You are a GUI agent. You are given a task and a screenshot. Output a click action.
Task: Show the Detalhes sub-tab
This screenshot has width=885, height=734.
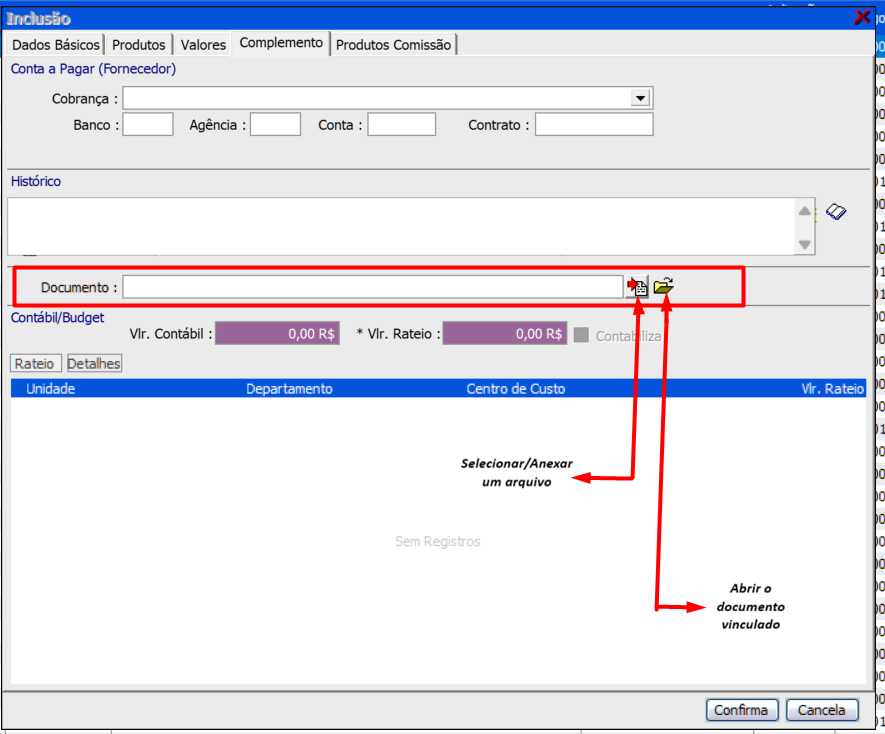pyautogui.click(x=94, y=364)
